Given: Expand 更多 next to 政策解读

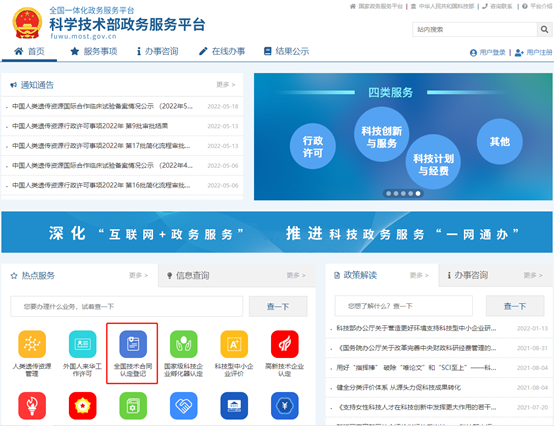Looking at the screenshot, I should pyautogui.click(x=419, y=275).
